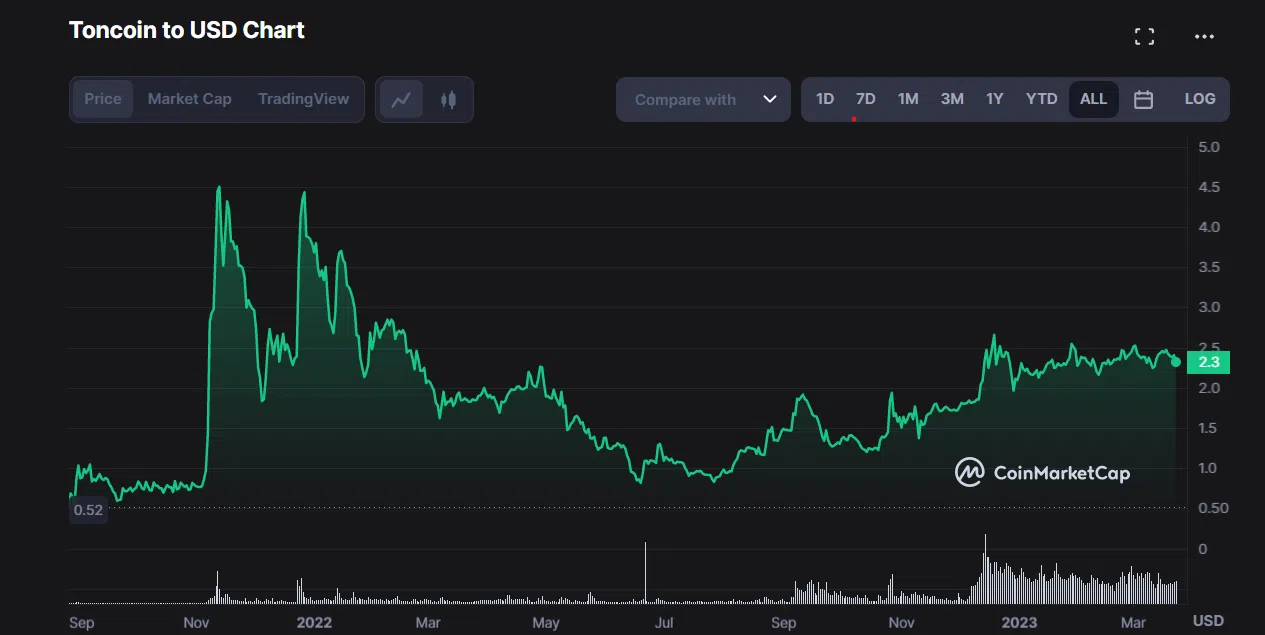Toggle LOG scale
This screenshot has height=635, width=1265.
1200,99
